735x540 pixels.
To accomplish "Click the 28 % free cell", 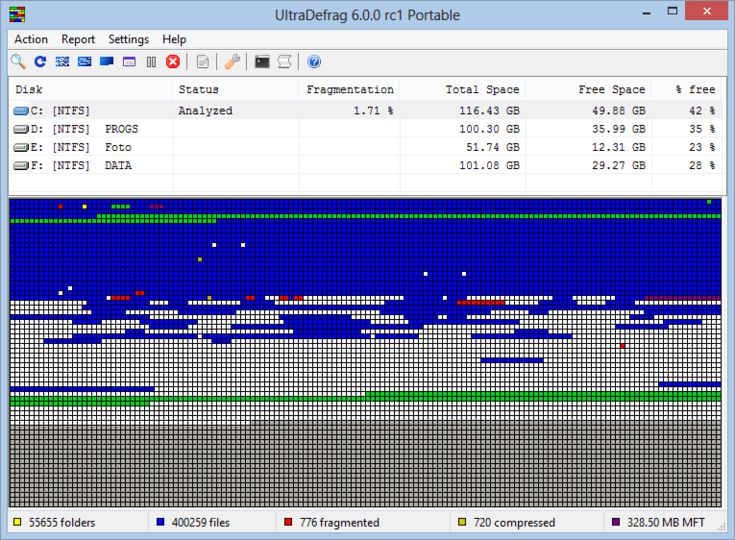I will [x=702, y=165].
